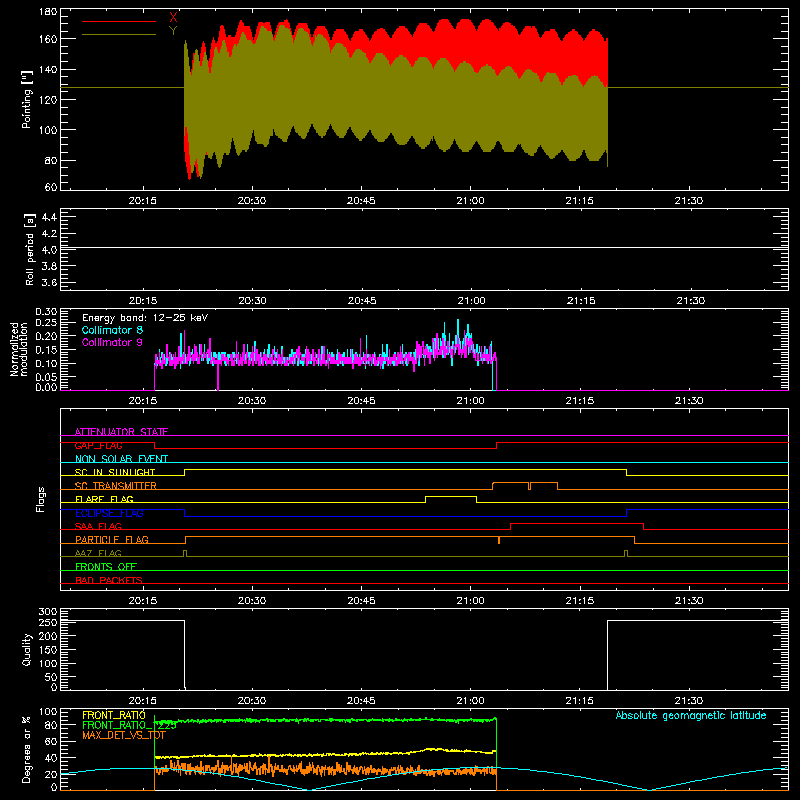
Task: Click the ATTENUATOR_STATE flag label
Action: pos(121,432)
